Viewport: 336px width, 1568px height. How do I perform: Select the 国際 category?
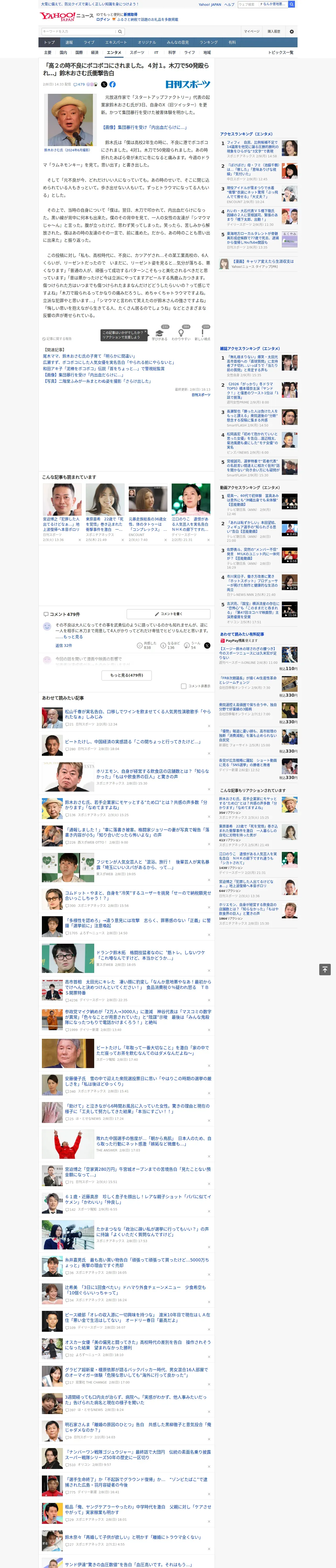pyautogui.click(x=79, y=52)
